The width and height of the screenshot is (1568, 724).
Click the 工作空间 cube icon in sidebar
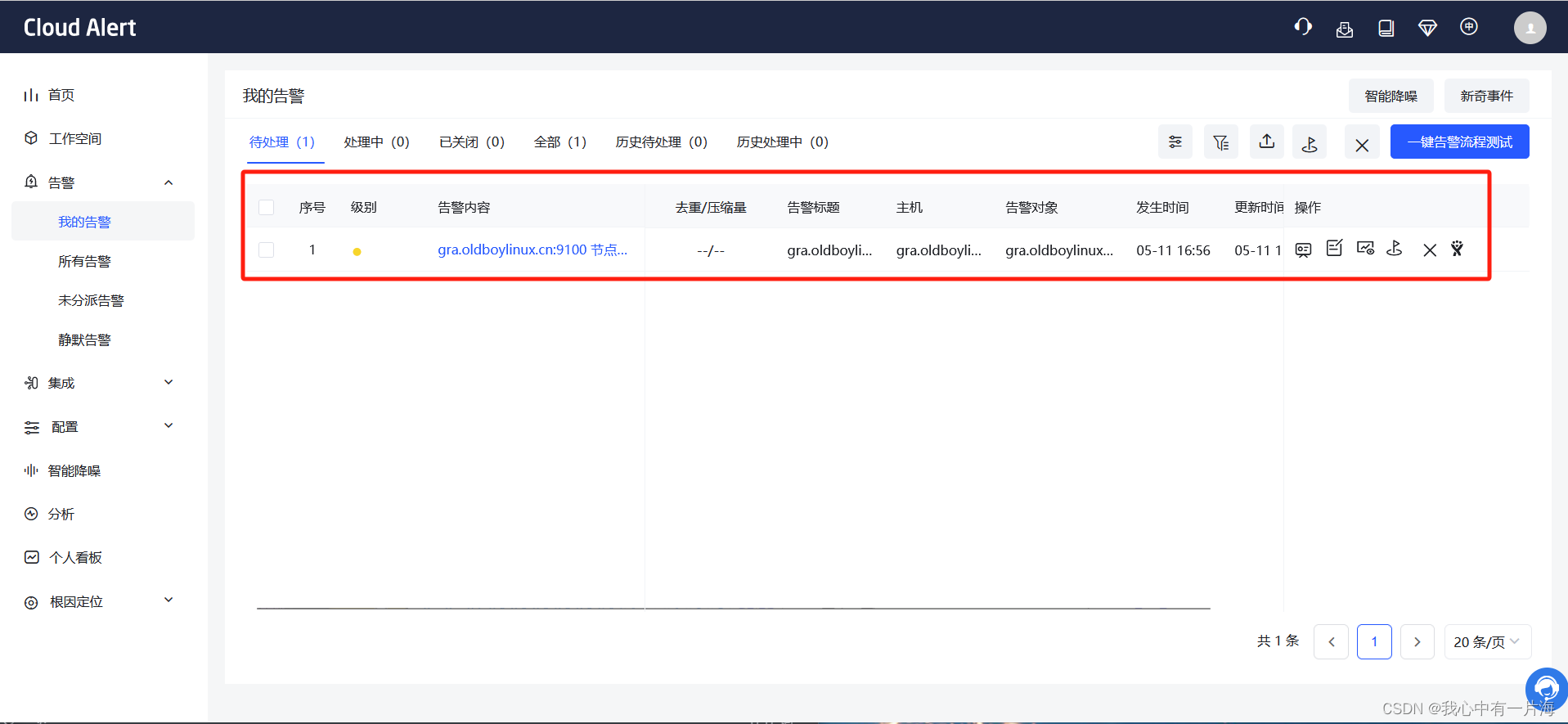31,138
